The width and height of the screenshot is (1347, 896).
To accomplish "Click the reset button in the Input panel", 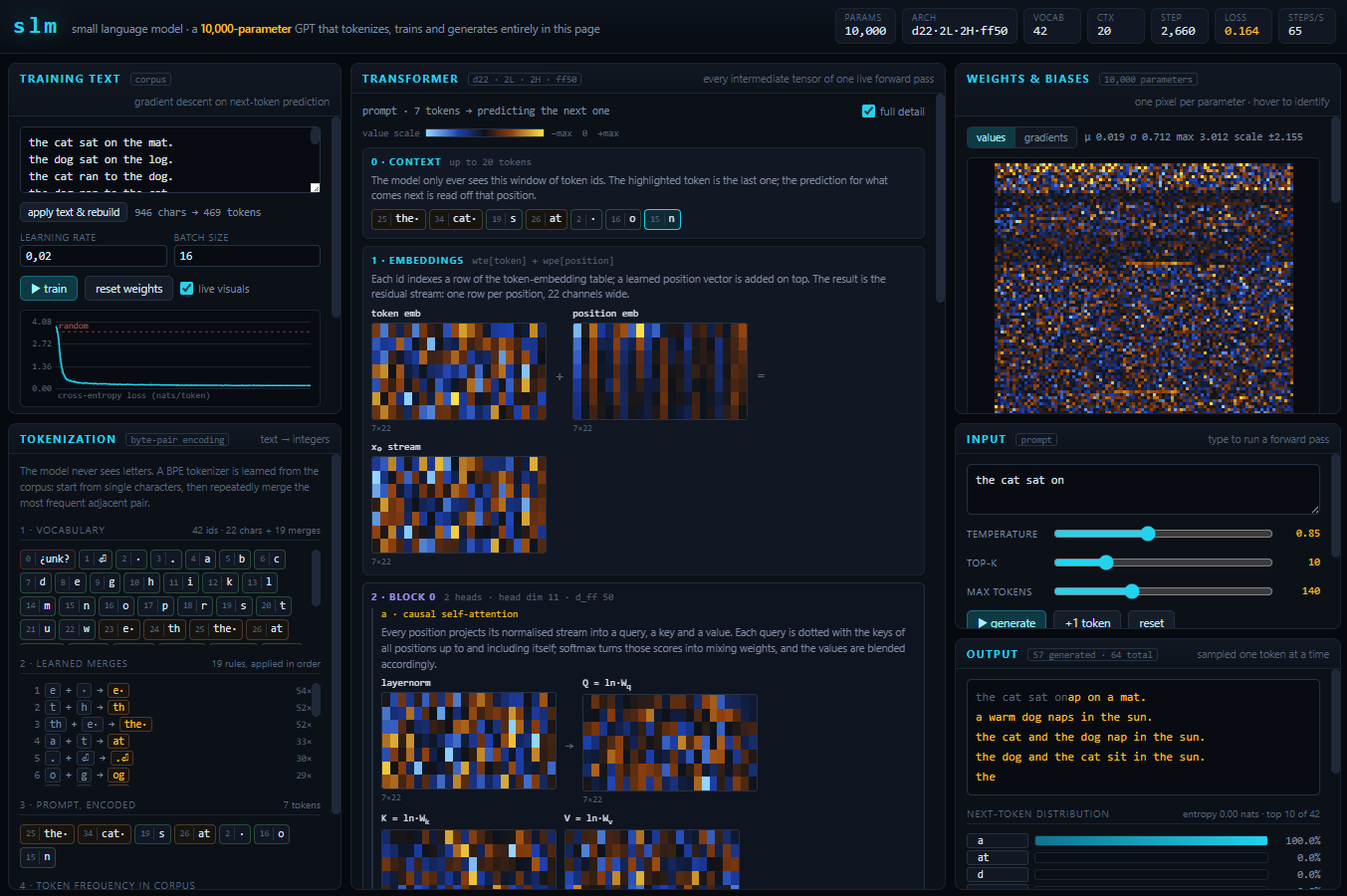I will pyautogui.click(x=1151, y=622).
